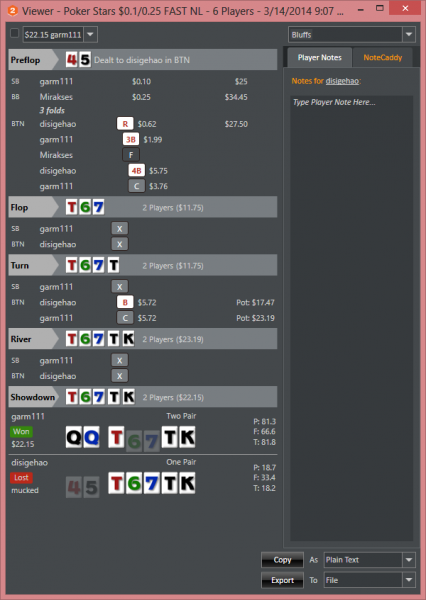The image size is (426, 600).
Task: Click disigehao's flop X check badge
Action: pyautogui.click(x=119, y=244)
